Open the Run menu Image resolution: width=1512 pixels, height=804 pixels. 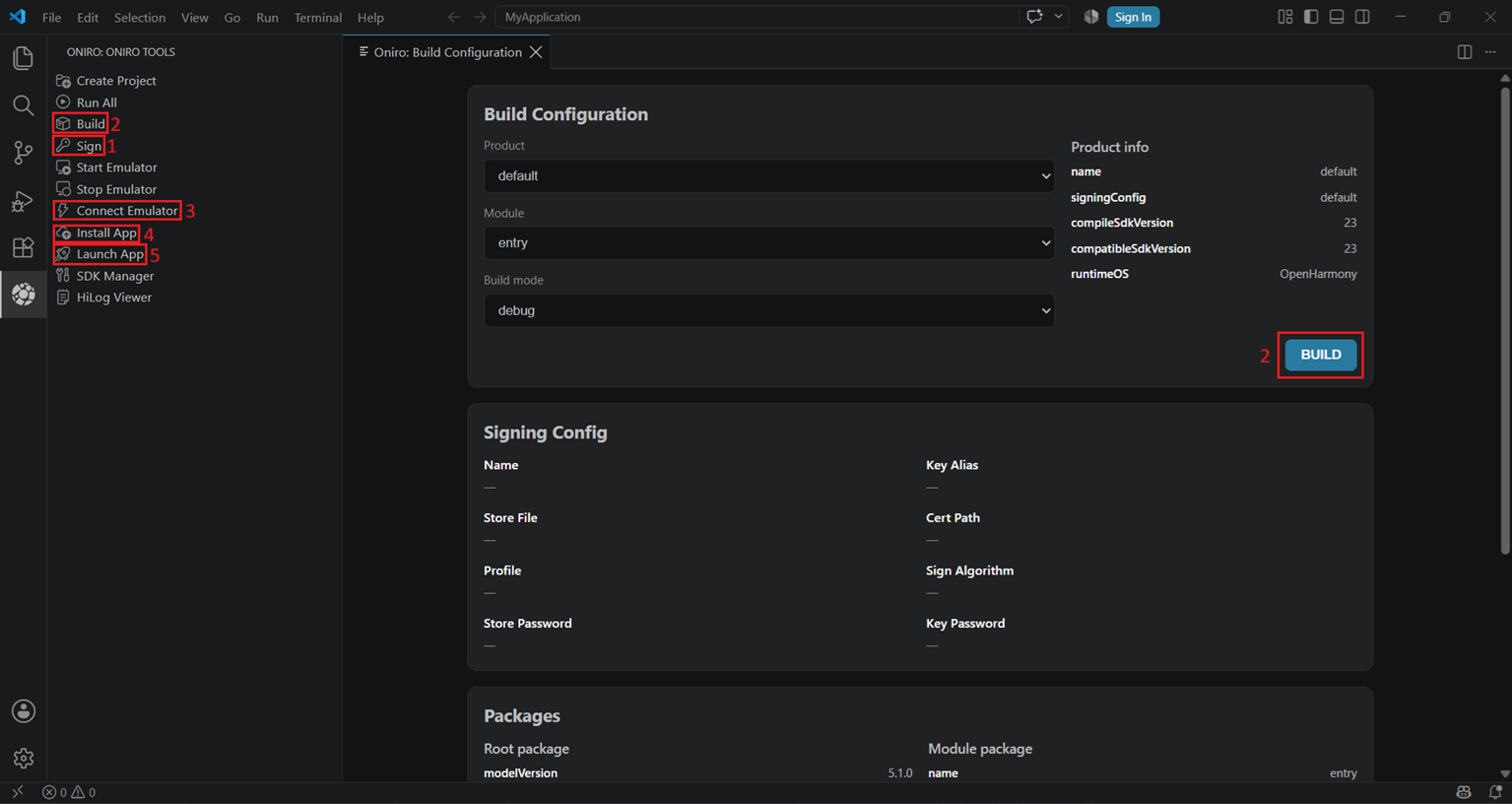[267, 18]
